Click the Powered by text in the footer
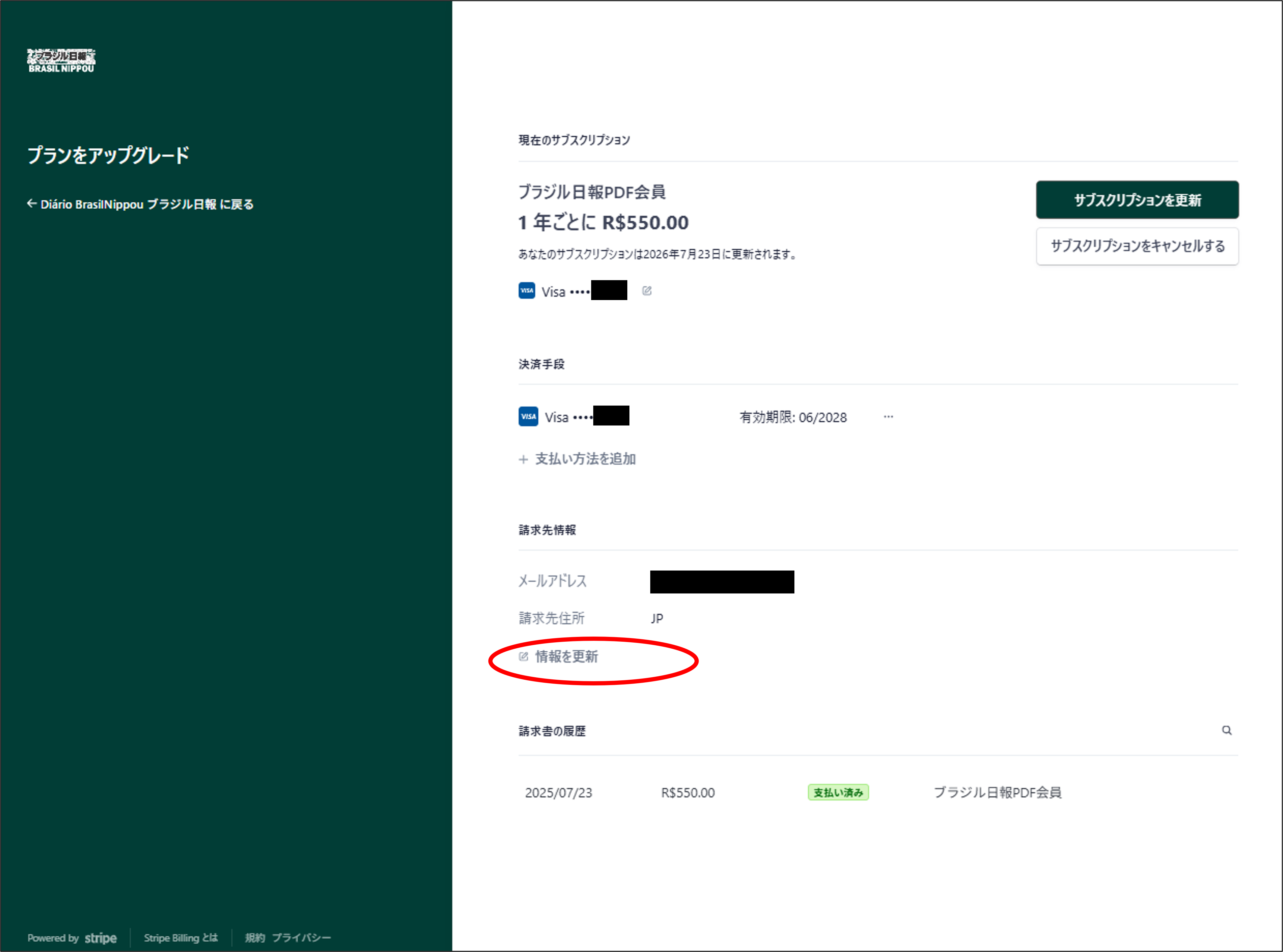1283x952 pixels. [x=52, y=938]
